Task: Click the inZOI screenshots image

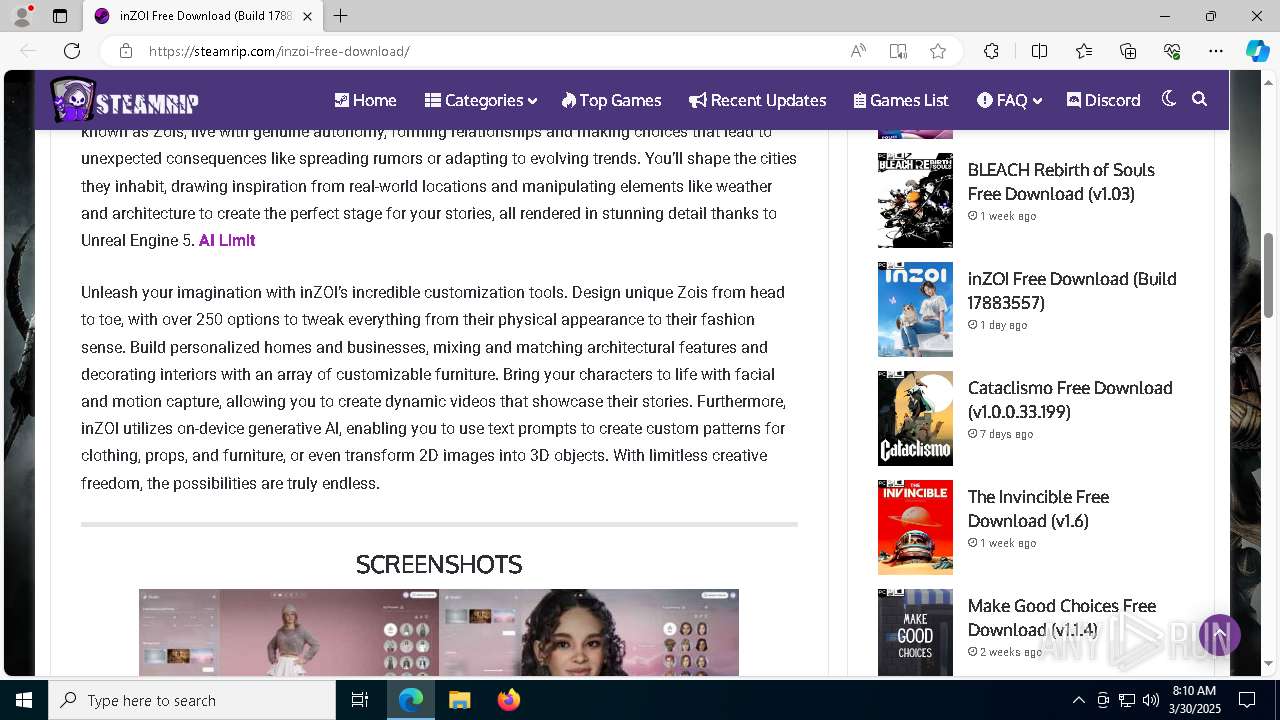Action: (439, 632)
